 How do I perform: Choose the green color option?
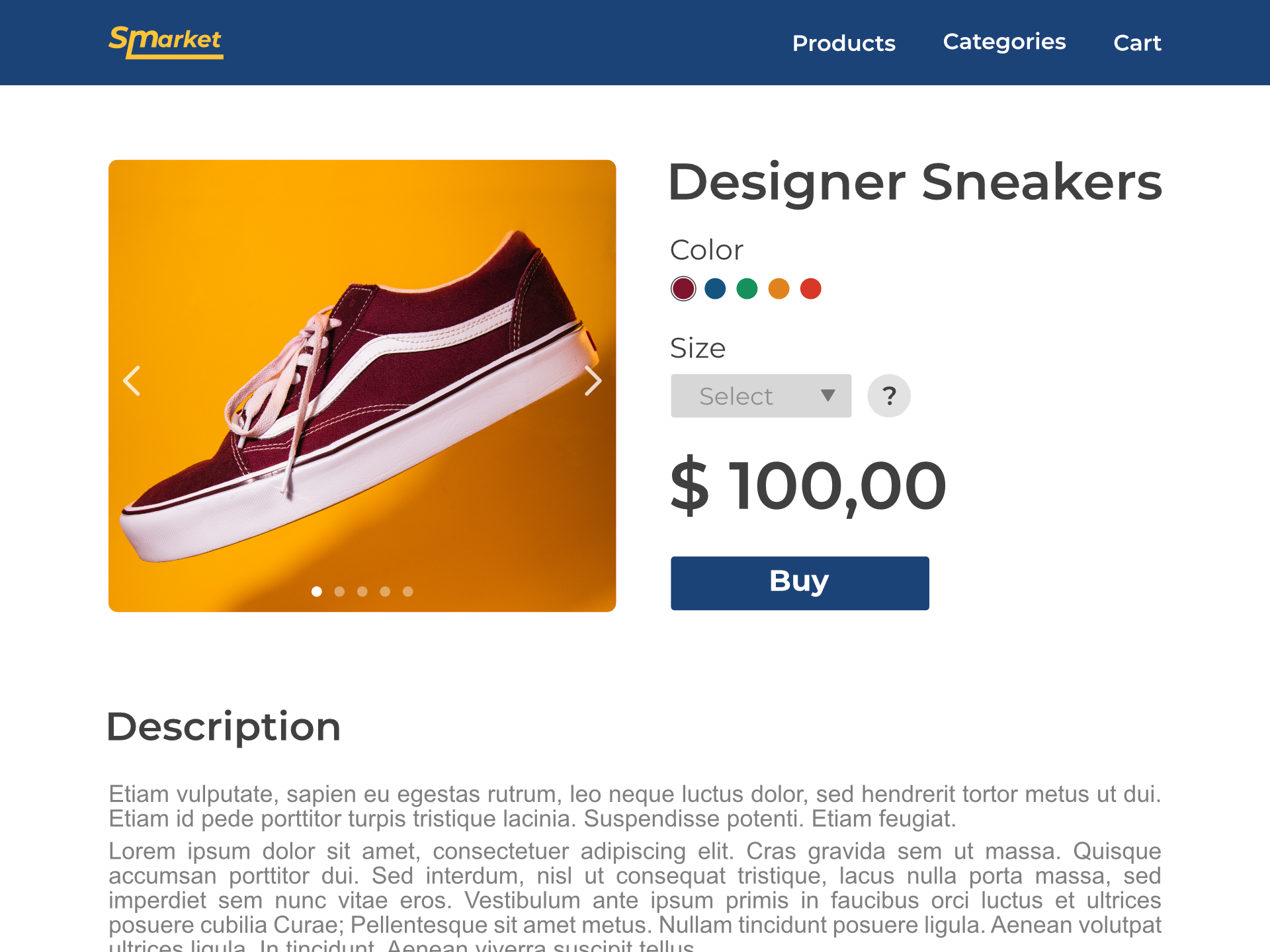click(x=747, y=289)
